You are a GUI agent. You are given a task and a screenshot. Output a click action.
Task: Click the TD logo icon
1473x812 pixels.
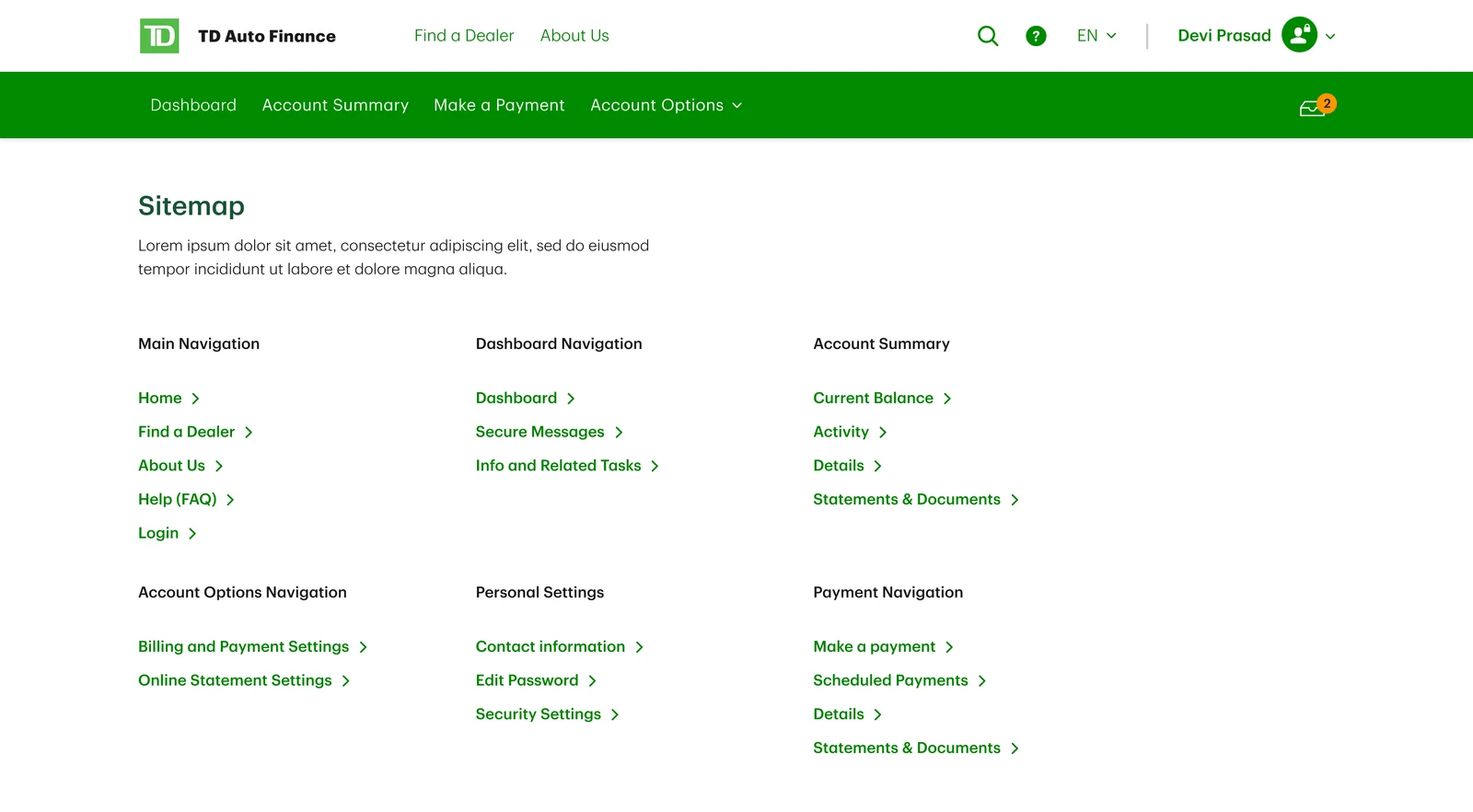(x=159, y=36)
